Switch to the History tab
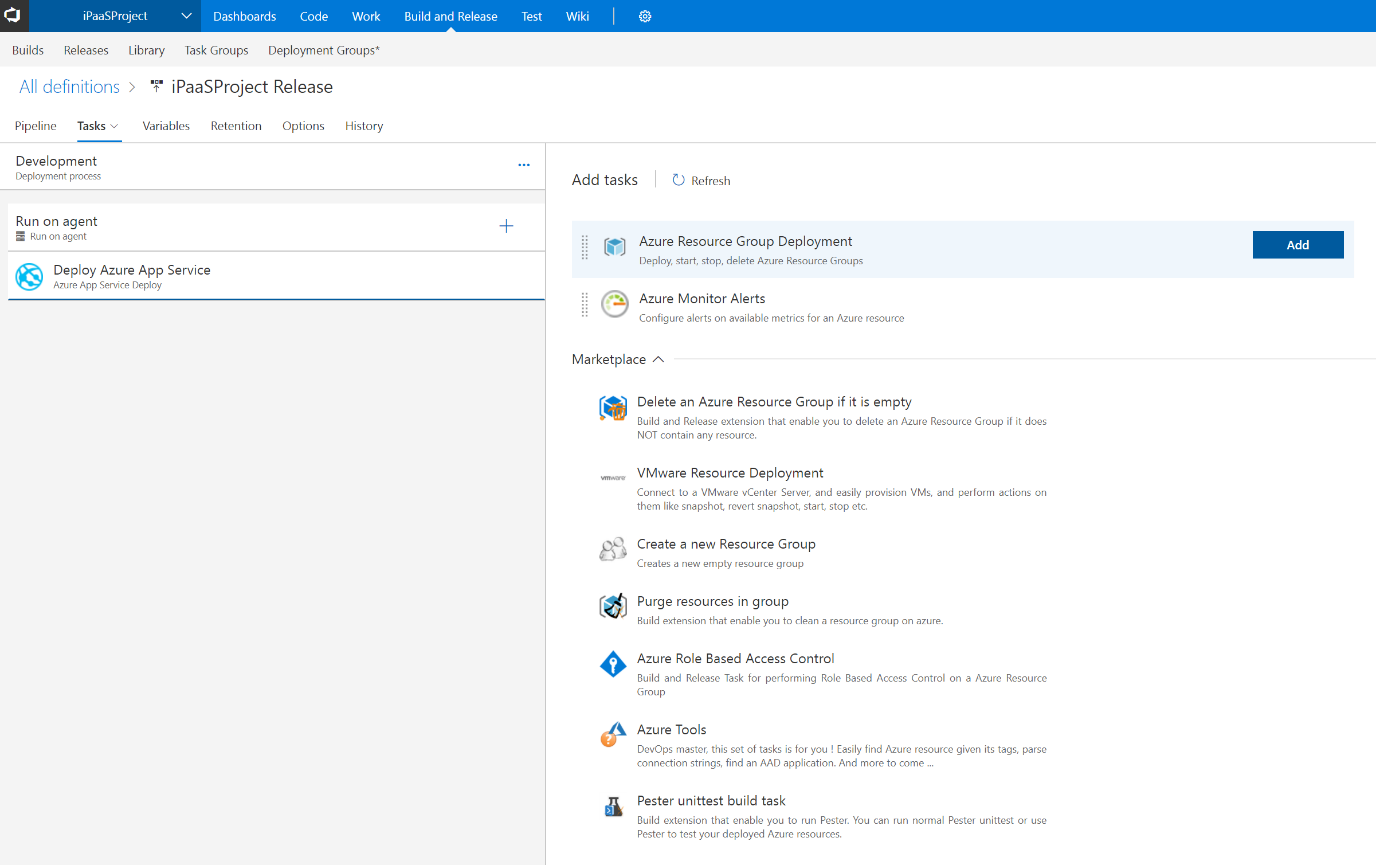 364,126
